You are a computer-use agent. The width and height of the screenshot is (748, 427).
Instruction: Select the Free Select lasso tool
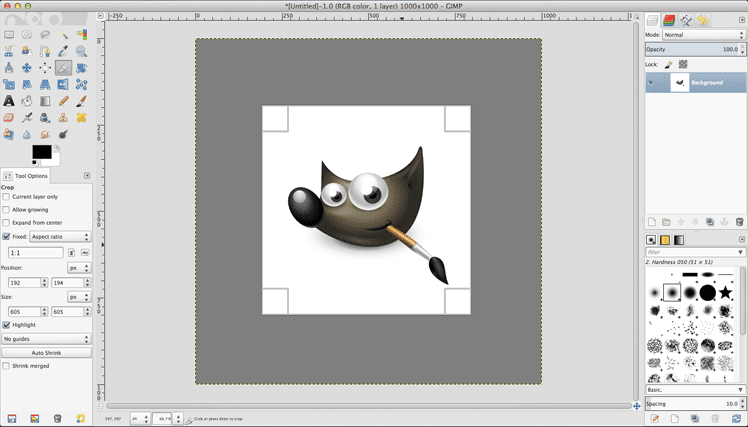pyautogui.click(x=45, y=34)
